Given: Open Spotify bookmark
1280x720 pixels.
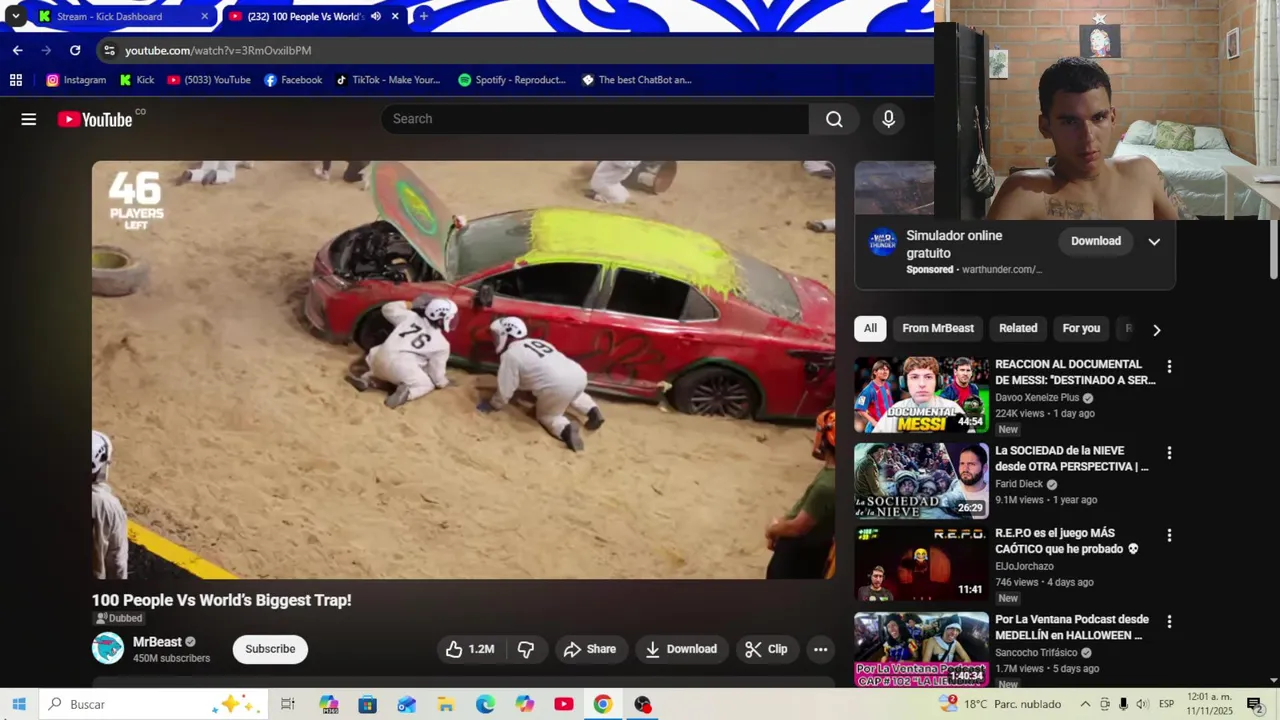Looking at the screenshot, I should [512, 80].
